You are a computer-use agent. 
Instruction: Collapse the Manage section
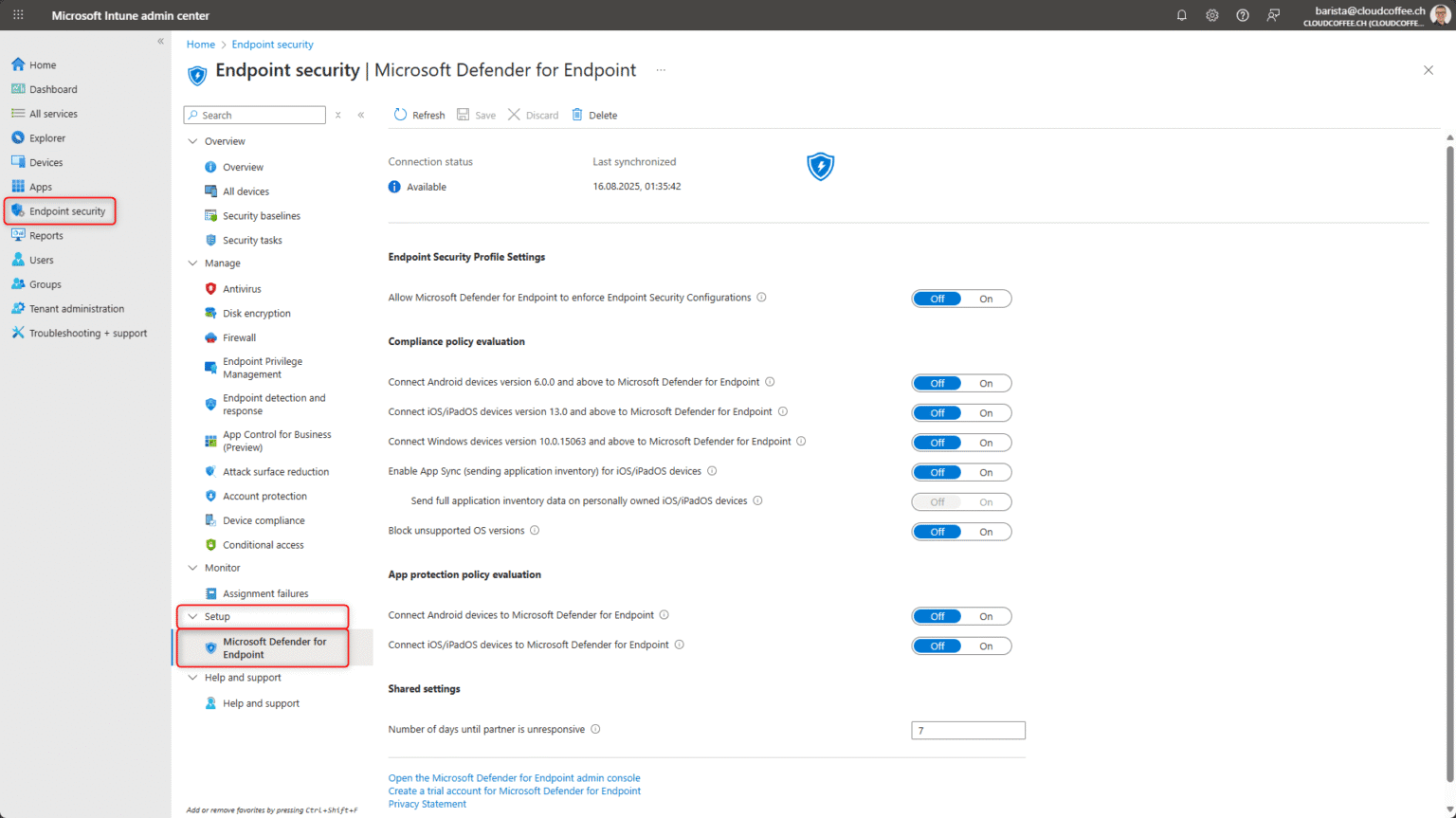pyautogui.click(x=193, y=263)
